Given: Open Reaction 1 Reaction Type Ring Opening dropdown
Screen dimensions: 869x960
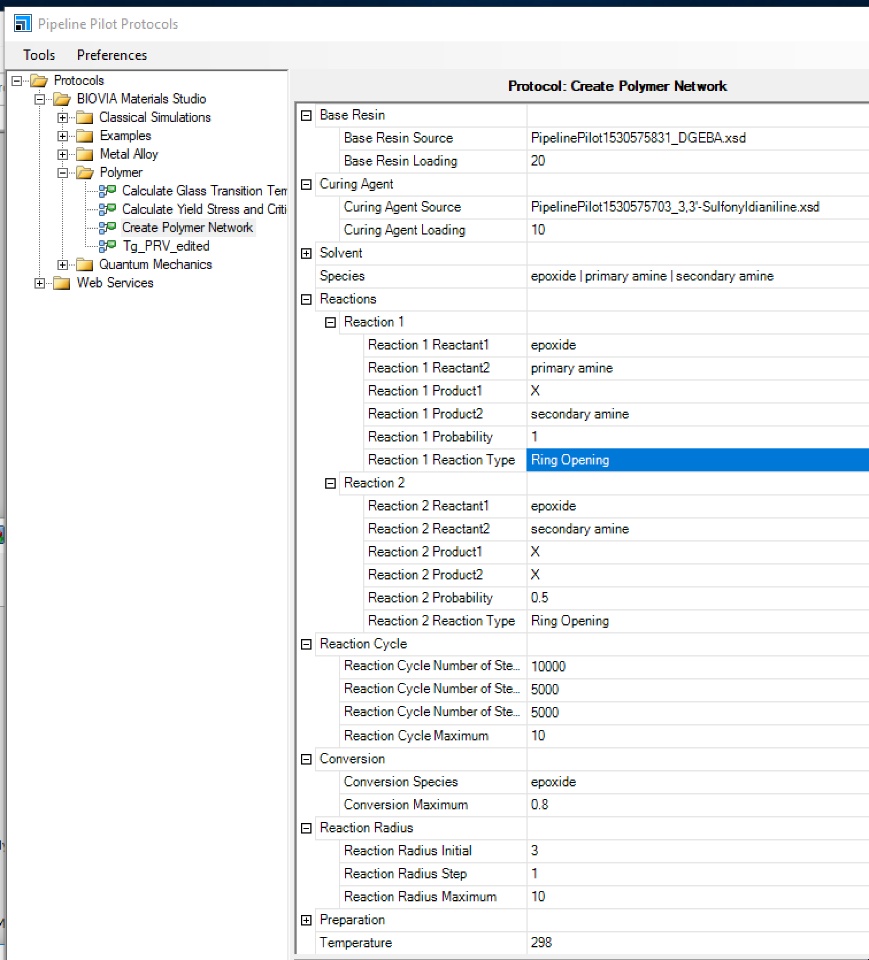Looking at the screenshot, I should point(698,460).
